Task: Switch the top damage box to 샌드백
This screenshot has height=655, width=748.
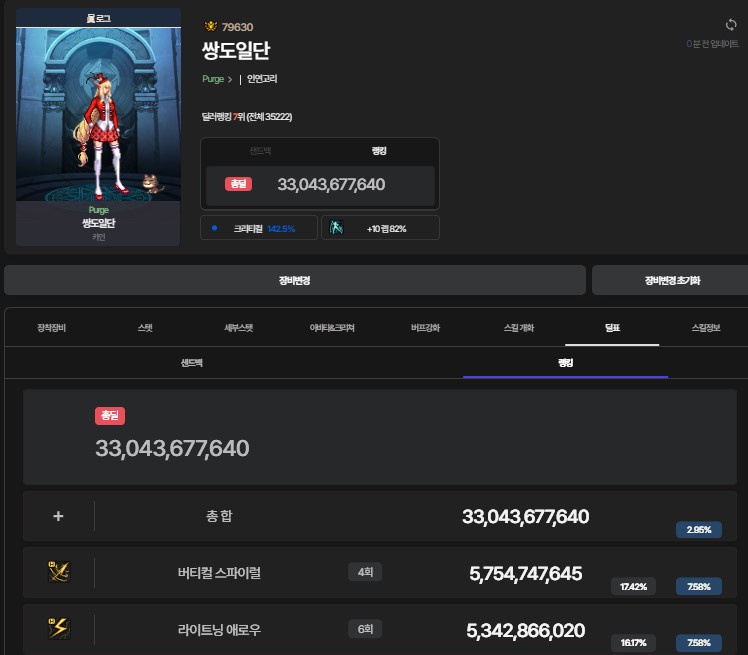Action: (x=260, y=150)
